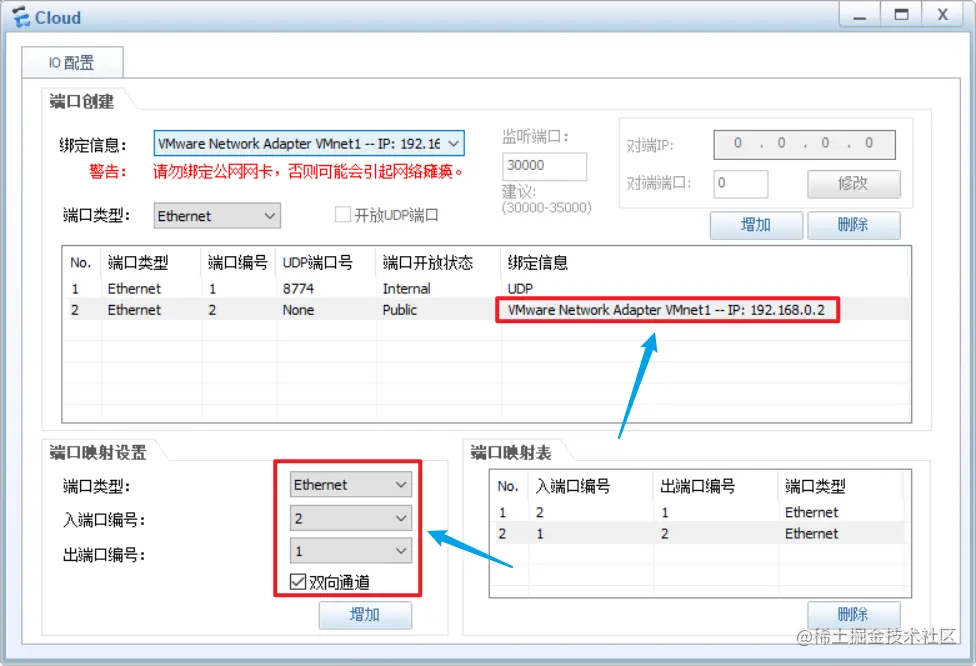976x666 pixels.
Task: Toggle the 双向通道 checkbox
Action: coord(298,582)
